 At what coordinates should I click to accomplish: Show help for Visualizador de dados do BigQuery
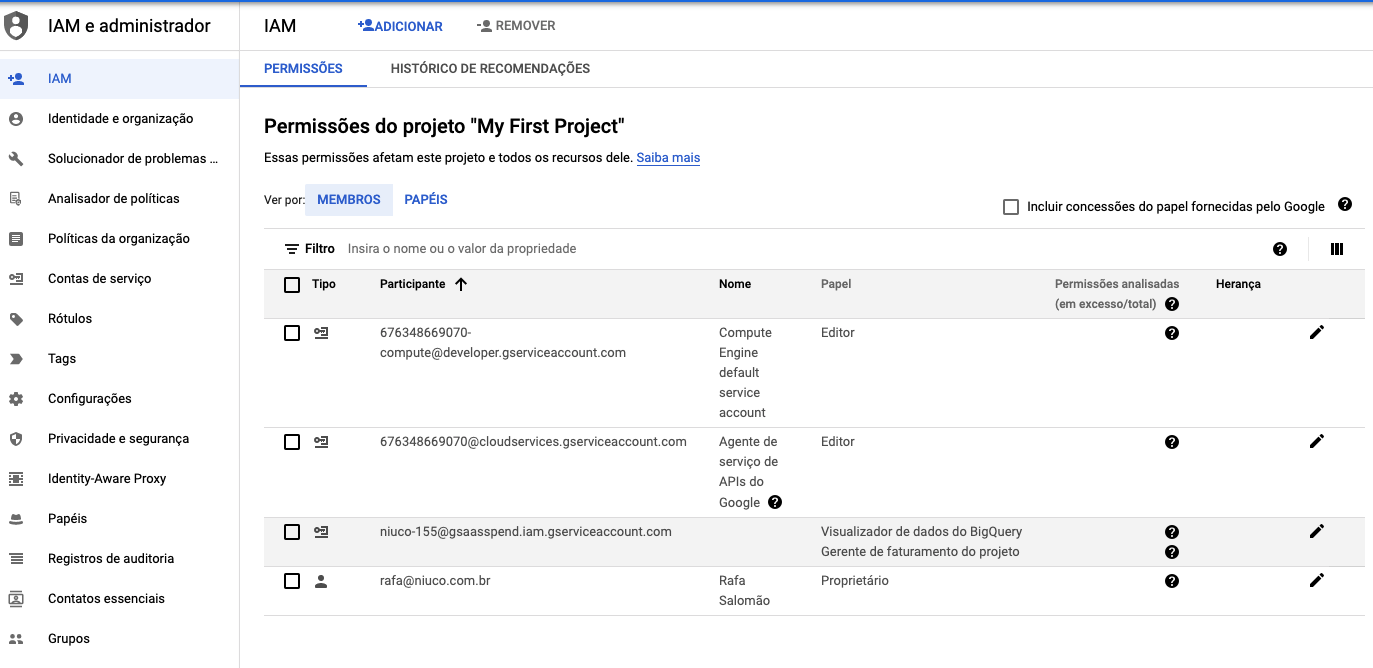(1172, 532)
